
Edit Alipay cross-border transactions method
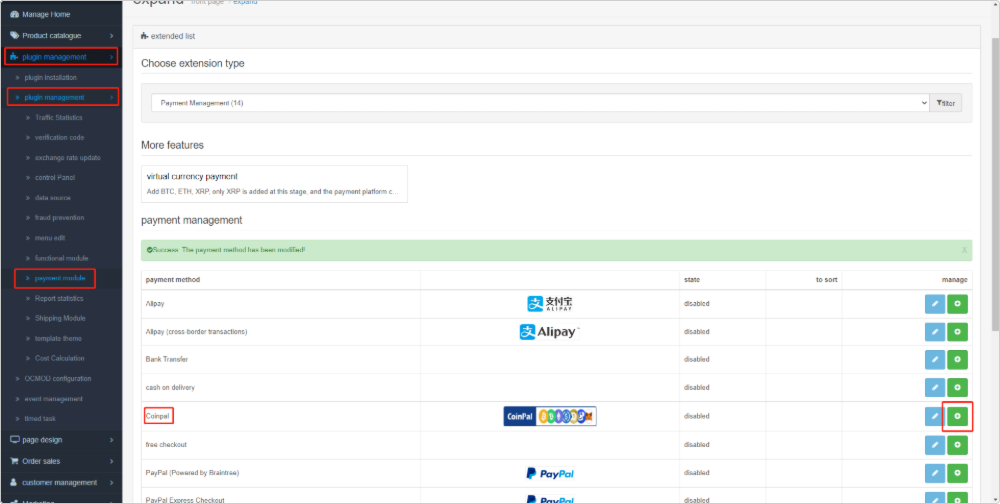[x=935, y=332]
